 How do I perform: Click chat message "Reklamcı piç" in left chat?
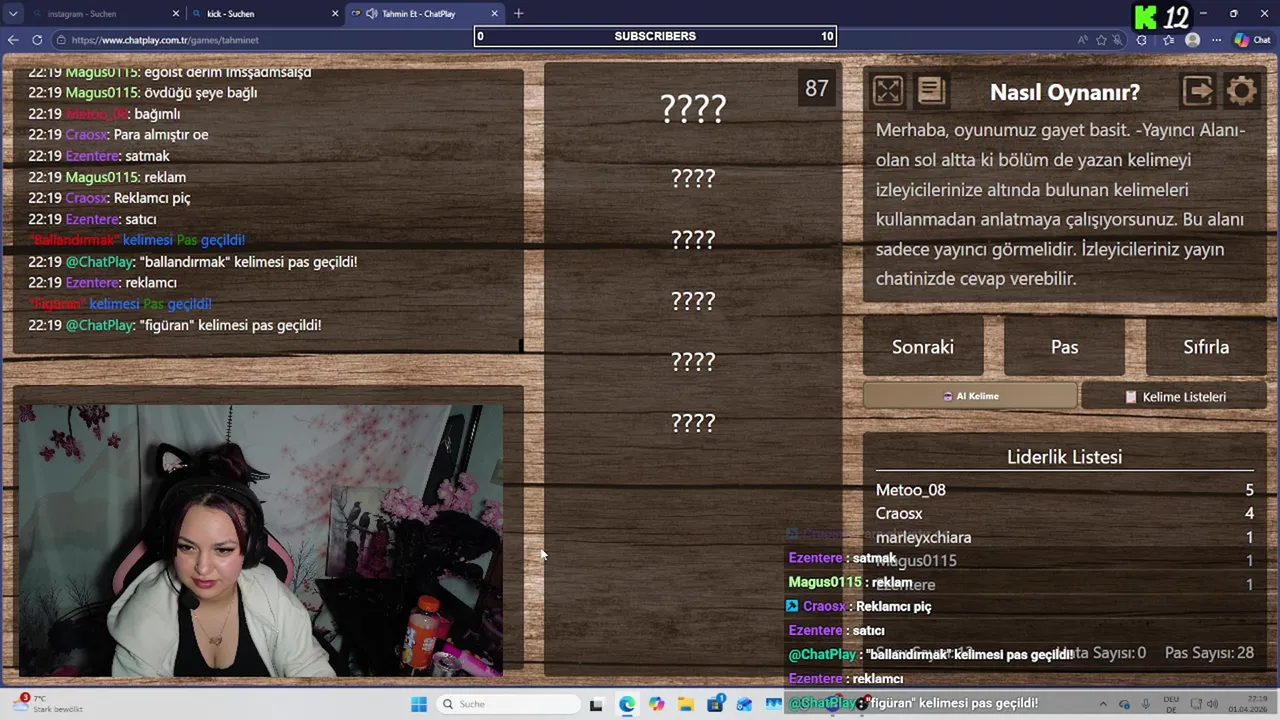[x=152, y=198]
